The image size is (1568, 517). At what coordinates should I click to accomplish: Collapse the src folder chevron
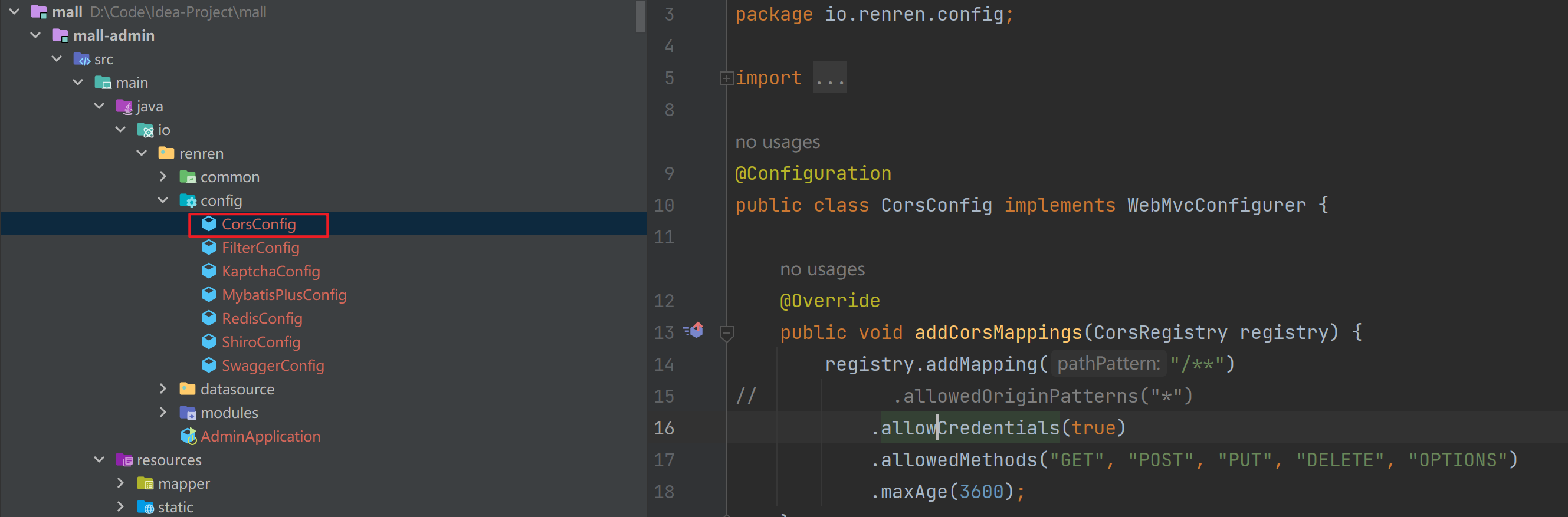coord(57,59)
